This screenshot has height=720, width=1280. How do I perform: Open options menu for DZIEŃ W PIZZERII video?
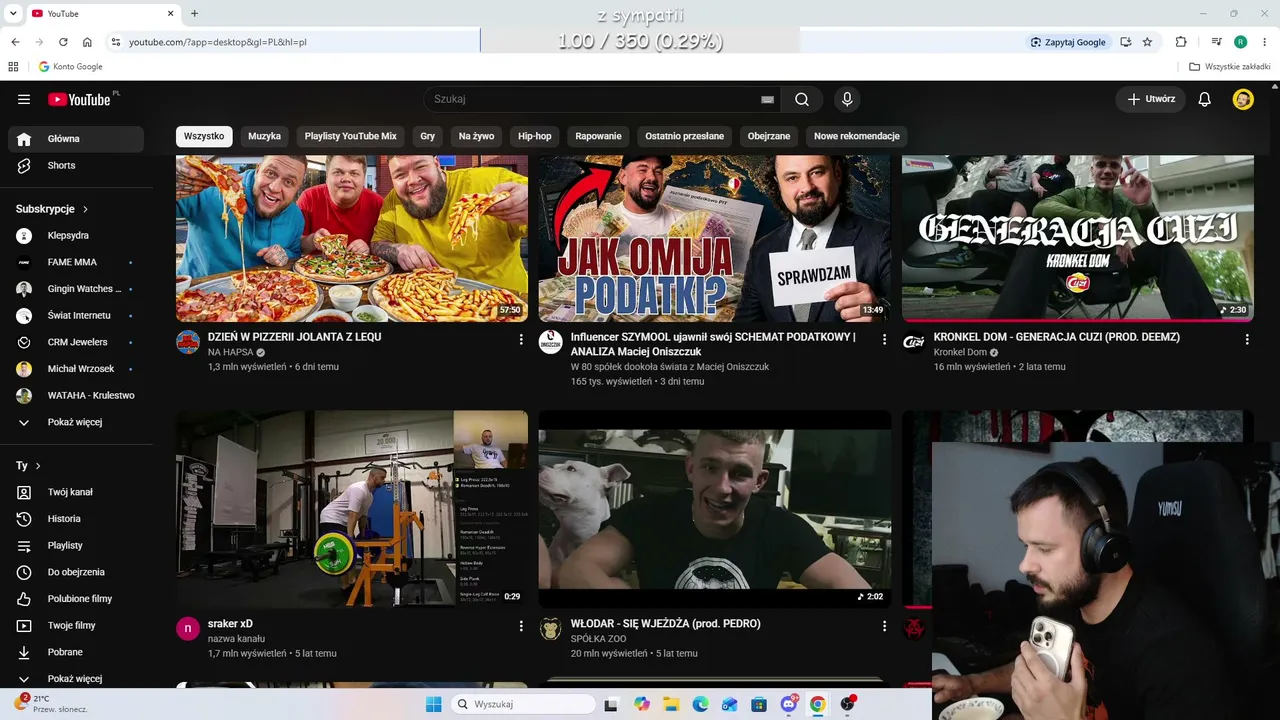pyautogui.click(x=521, y=340)
